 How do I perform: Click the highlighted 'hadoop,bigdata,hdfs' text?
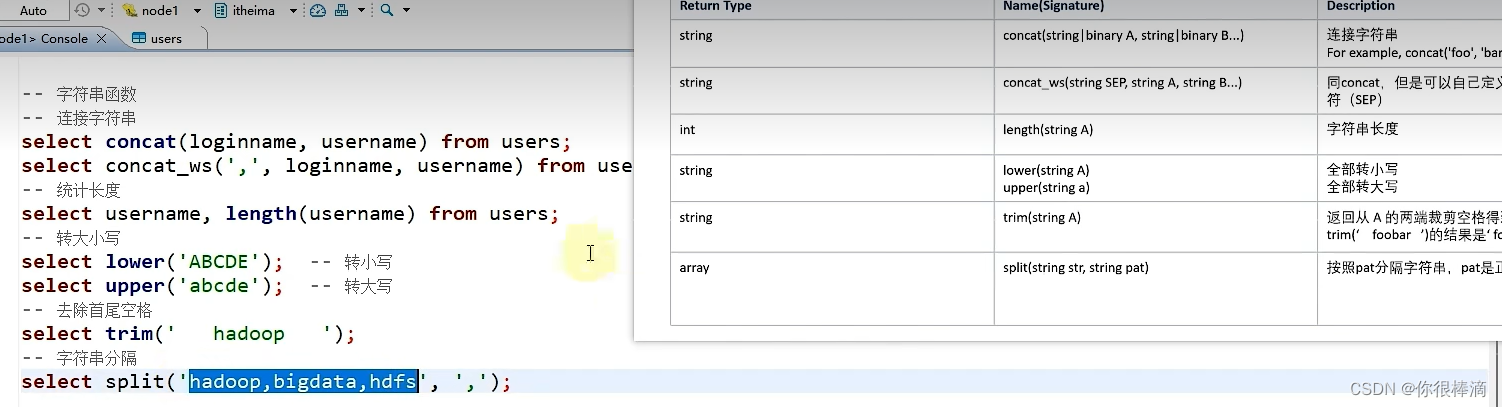point(303,382)
